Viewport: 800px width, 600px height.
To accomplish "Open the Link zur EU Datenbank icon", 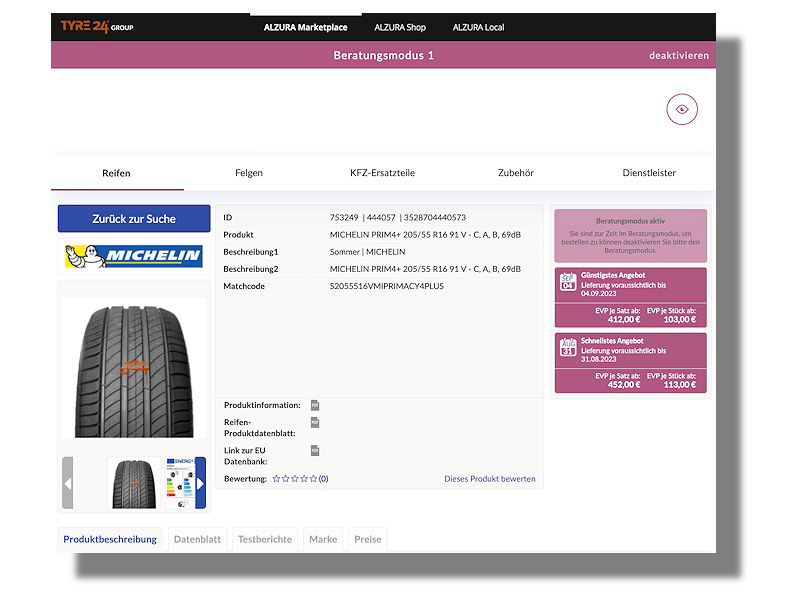I will pos(315,451).
